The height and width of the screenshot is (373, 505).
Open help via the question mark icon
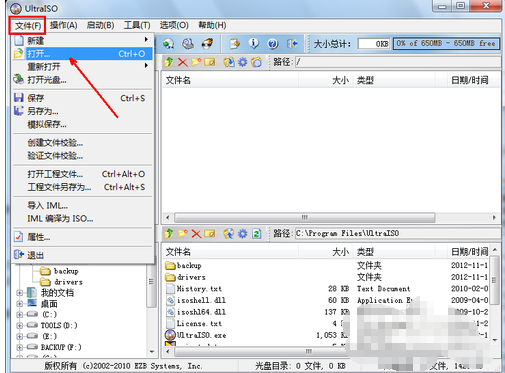273,44
